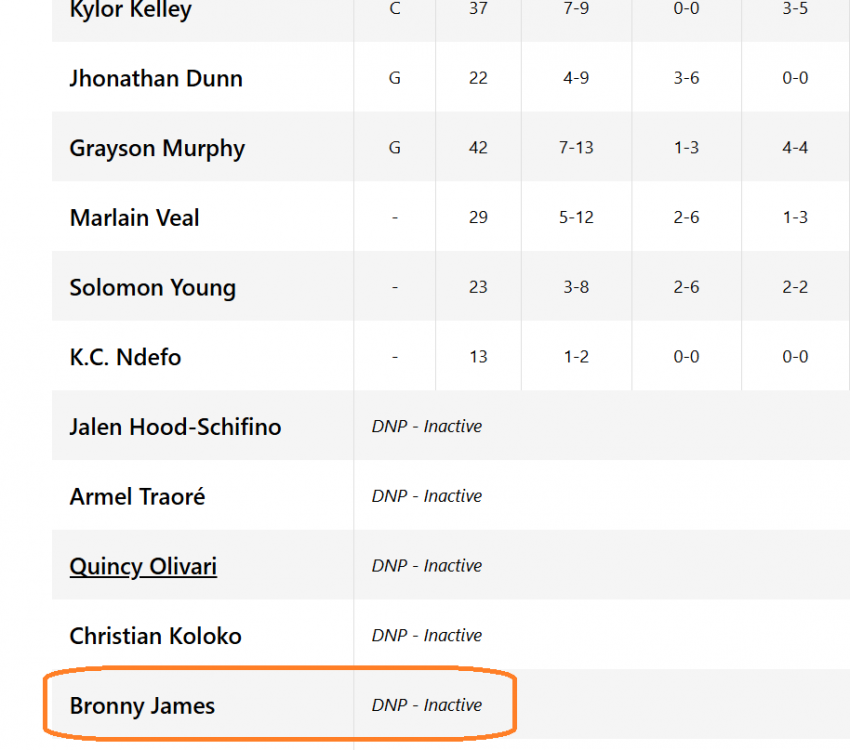Image resolution: width=850 pixels, height=750 pixels.
Task: Click Jhonathan Dunn's 3-6 three-point cell
Action: point(686,78)
